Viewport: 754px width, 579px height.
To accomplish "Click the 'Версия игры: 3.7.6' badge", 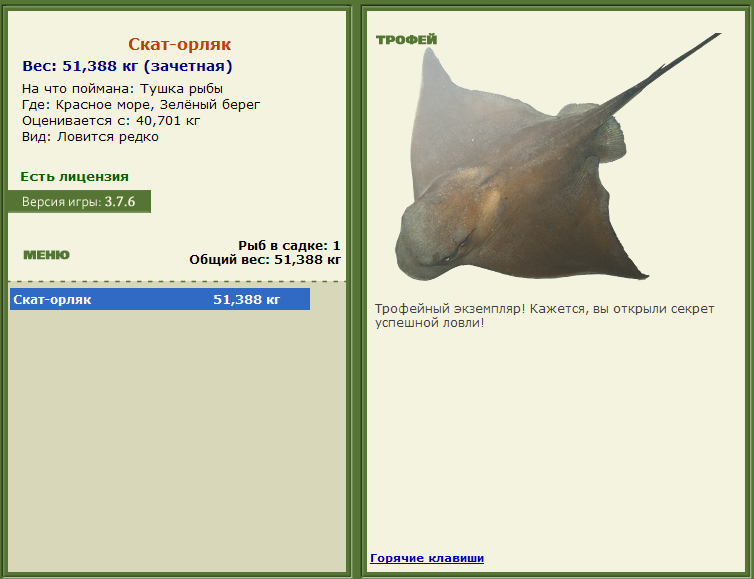I will pos(79,201).
